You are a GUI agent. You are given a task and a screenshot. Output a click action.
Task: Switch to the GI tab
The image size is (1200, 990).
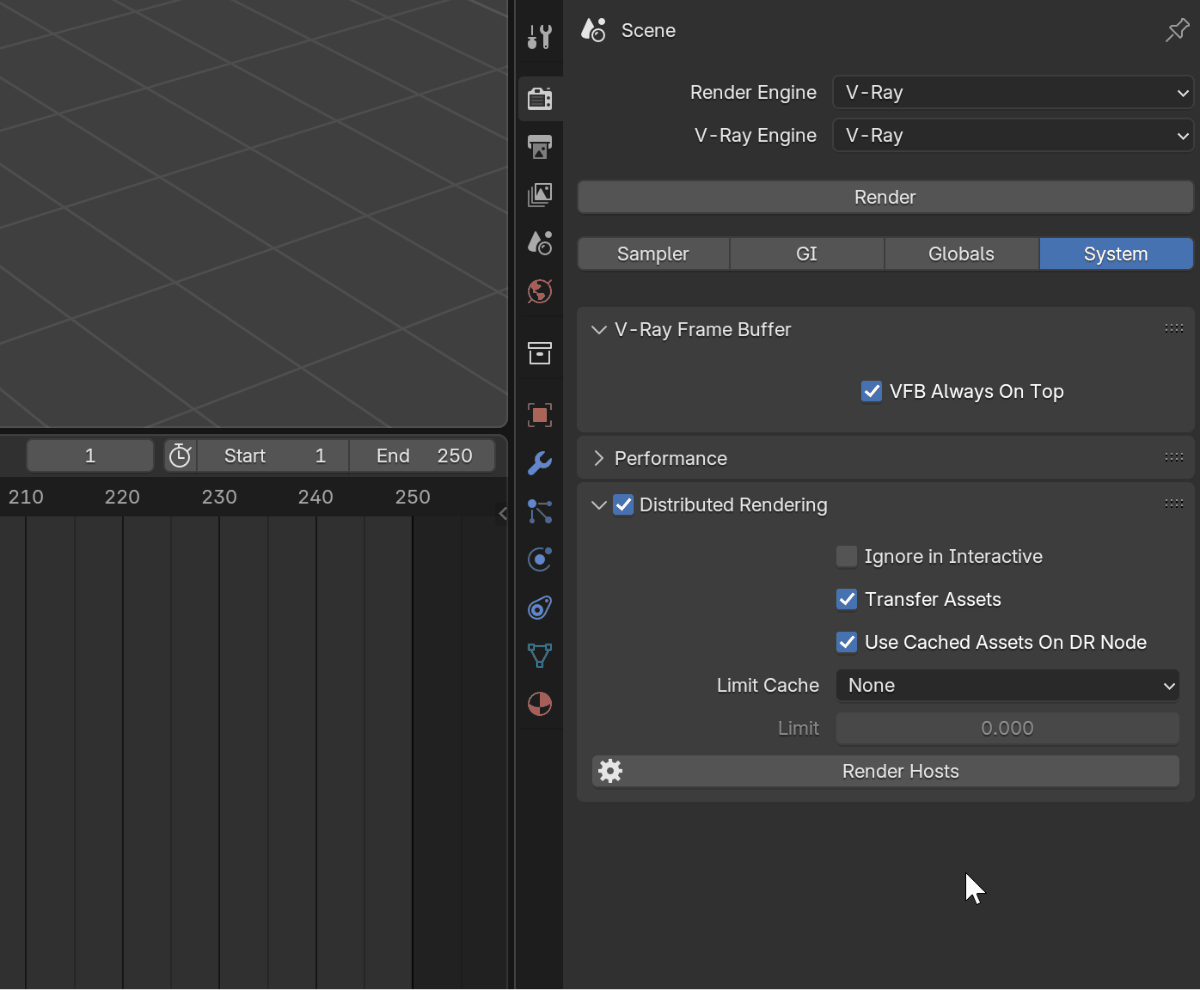tap(807, 254)
